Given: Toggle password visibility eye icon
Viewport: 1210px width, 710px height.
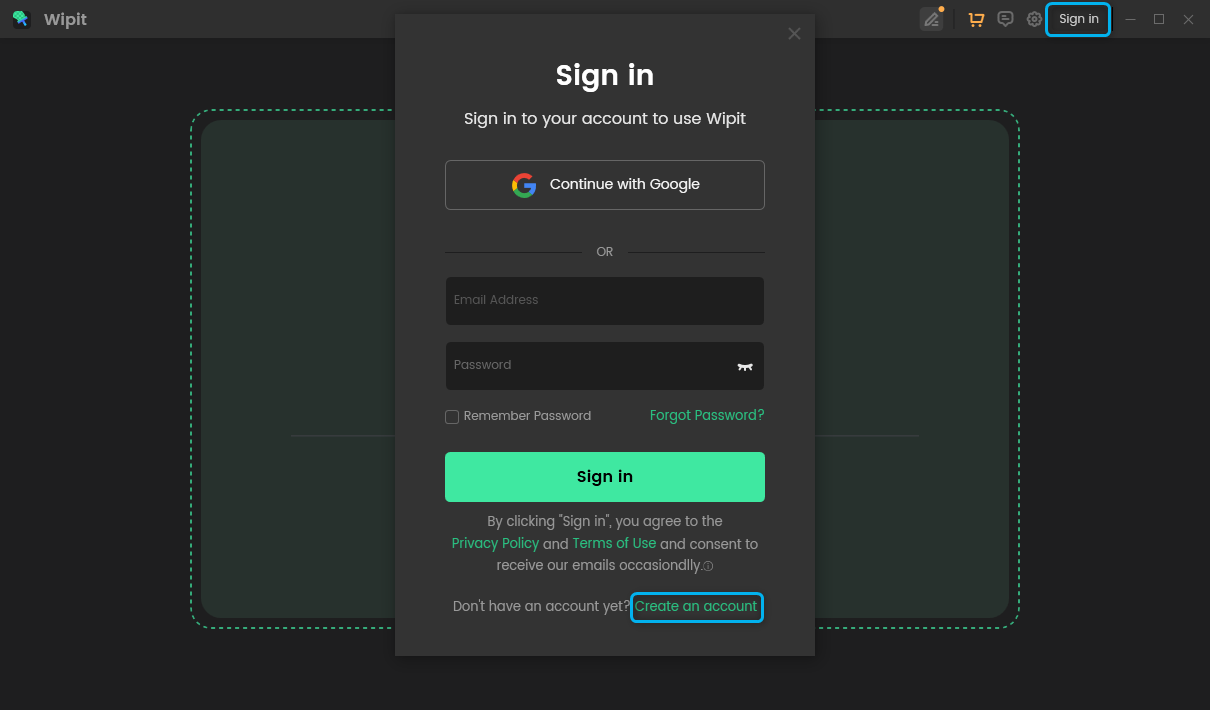Looking at the screenshot, I should click(x=744, y=367).
